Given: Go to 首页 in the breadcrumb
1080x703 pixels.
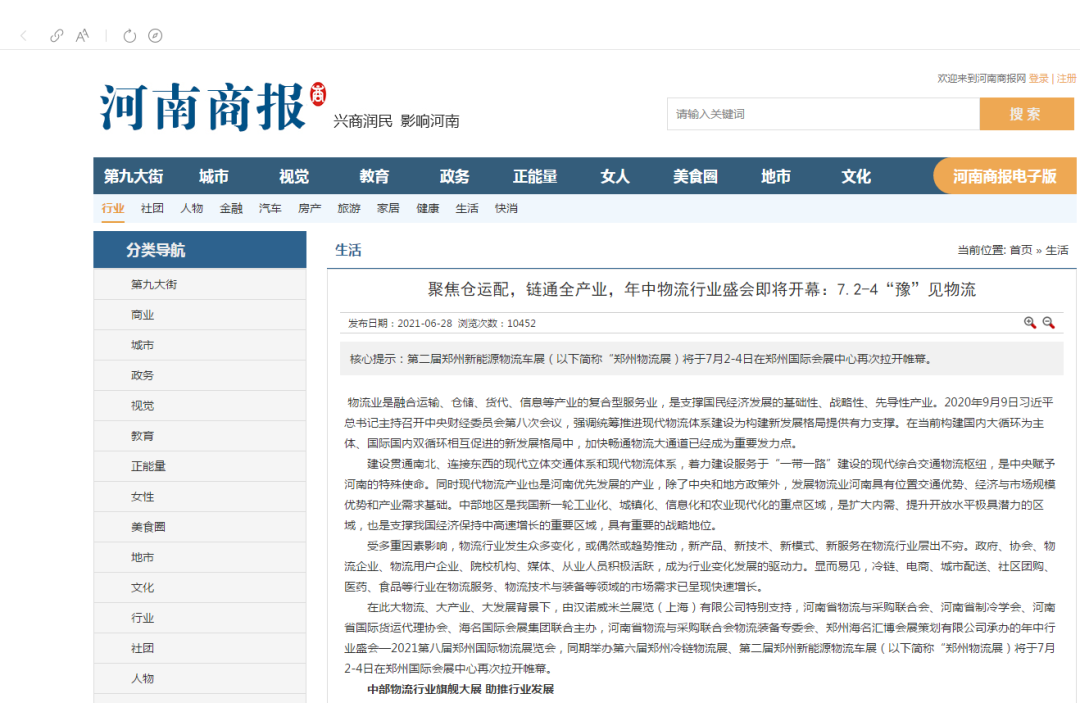Looking at the screenshot, I should point(1020,251).
